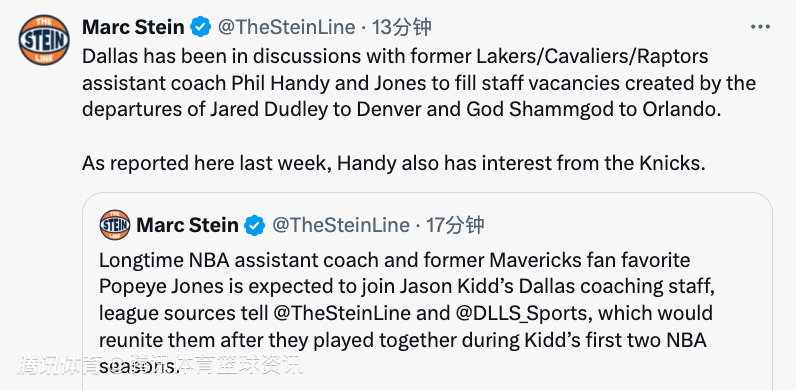This screenshot has height=390, width=798.
Task: Click the line mentioning Knicks interest in Handy
Action: 394,163
